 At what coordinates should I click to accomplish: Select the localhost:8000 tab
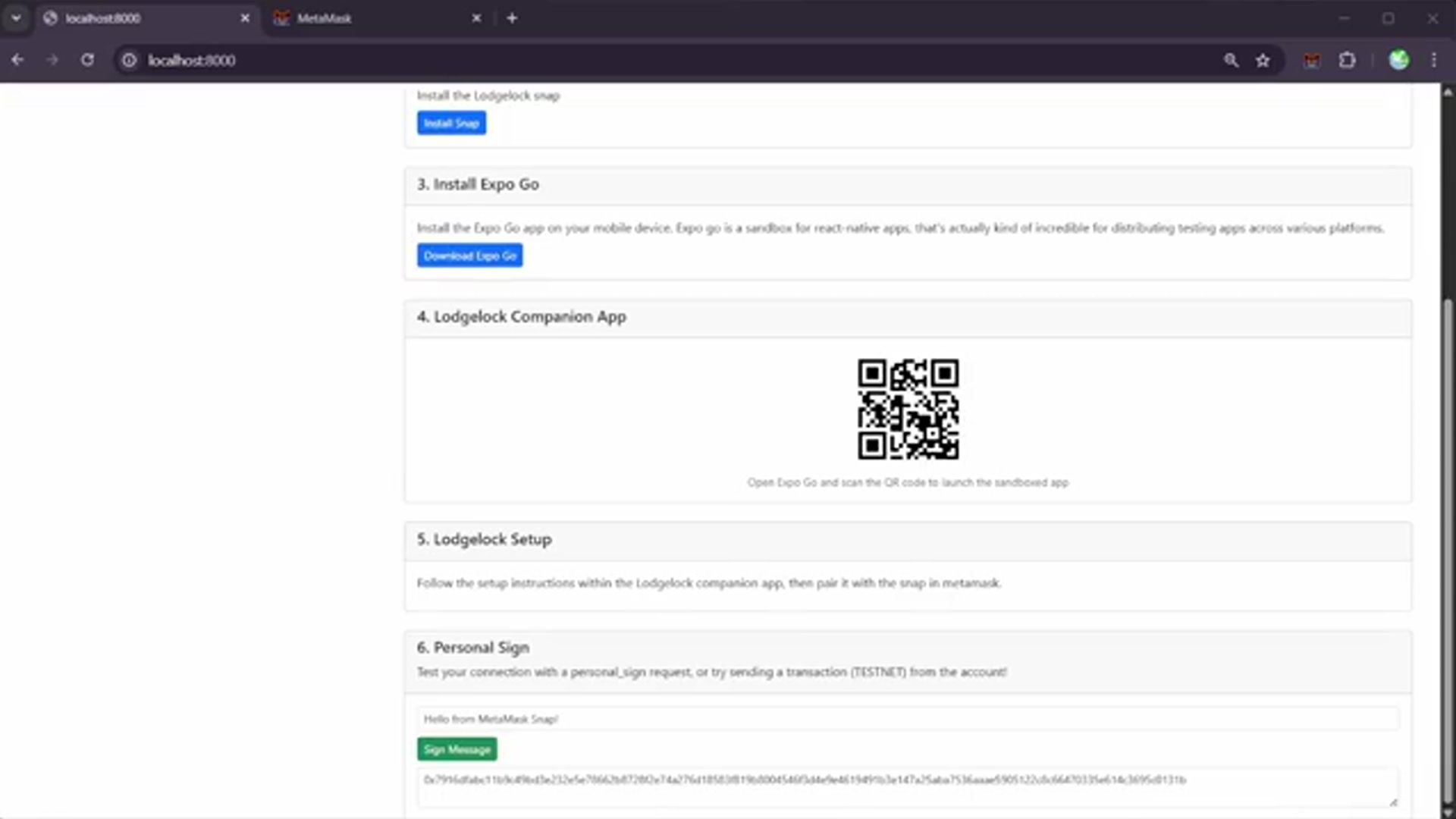click(136, 18)
